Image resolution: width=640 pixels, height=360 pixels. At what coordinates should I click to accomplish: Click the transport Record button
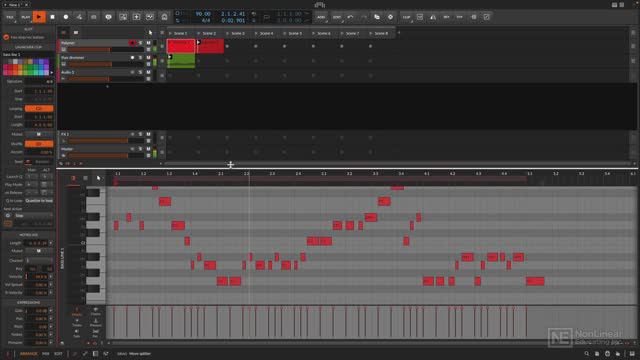click(66, 17)
